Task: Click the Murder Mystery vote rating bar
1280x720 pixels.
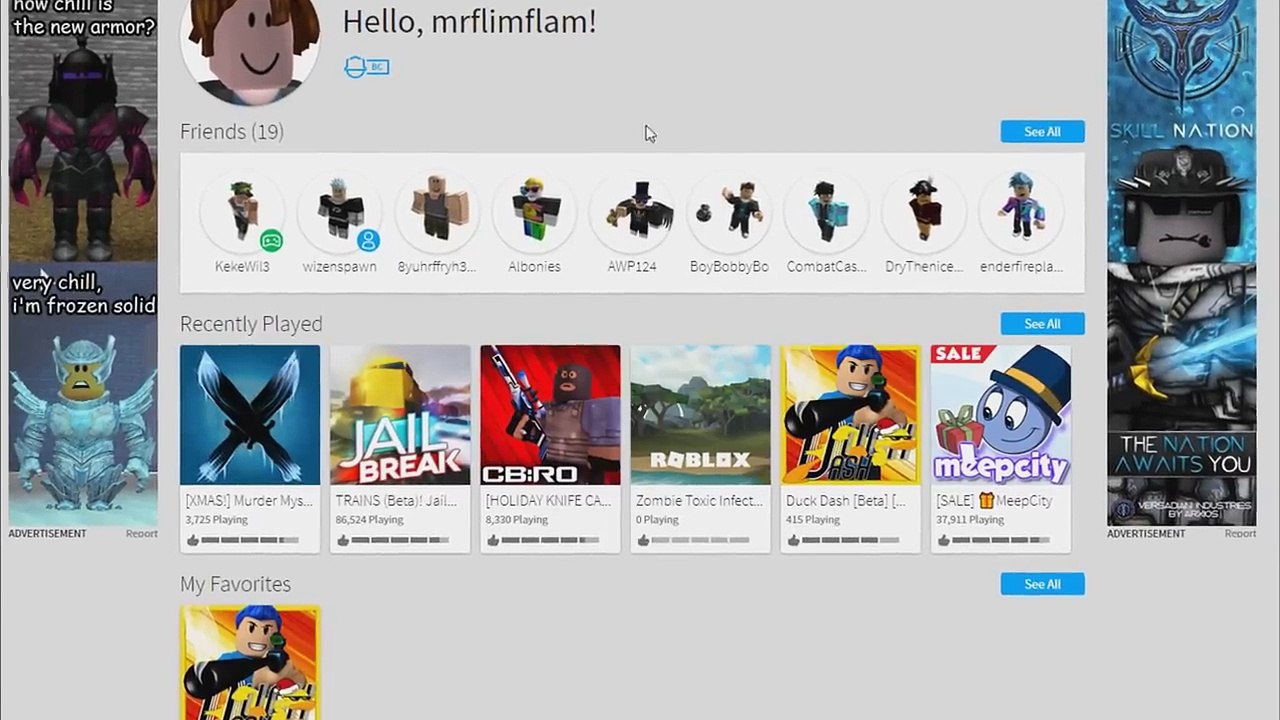Action: 251,540
